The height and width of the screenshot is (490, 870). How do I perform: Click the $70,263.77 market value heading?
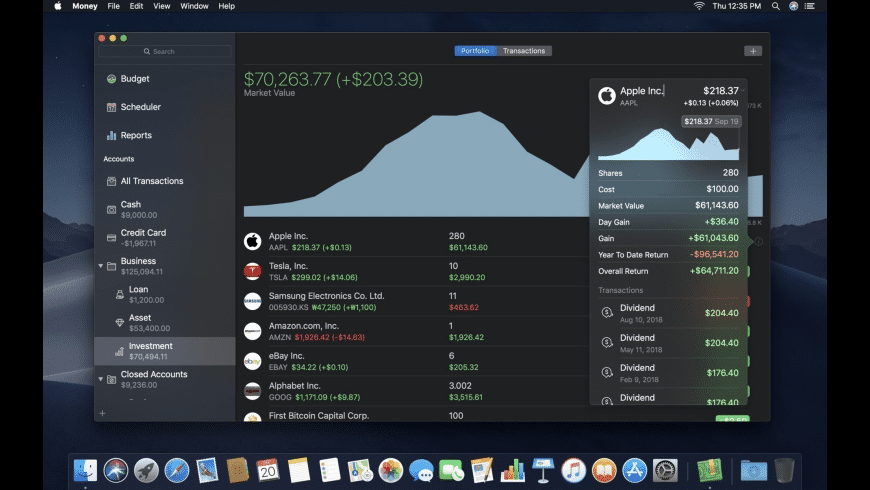333,79
